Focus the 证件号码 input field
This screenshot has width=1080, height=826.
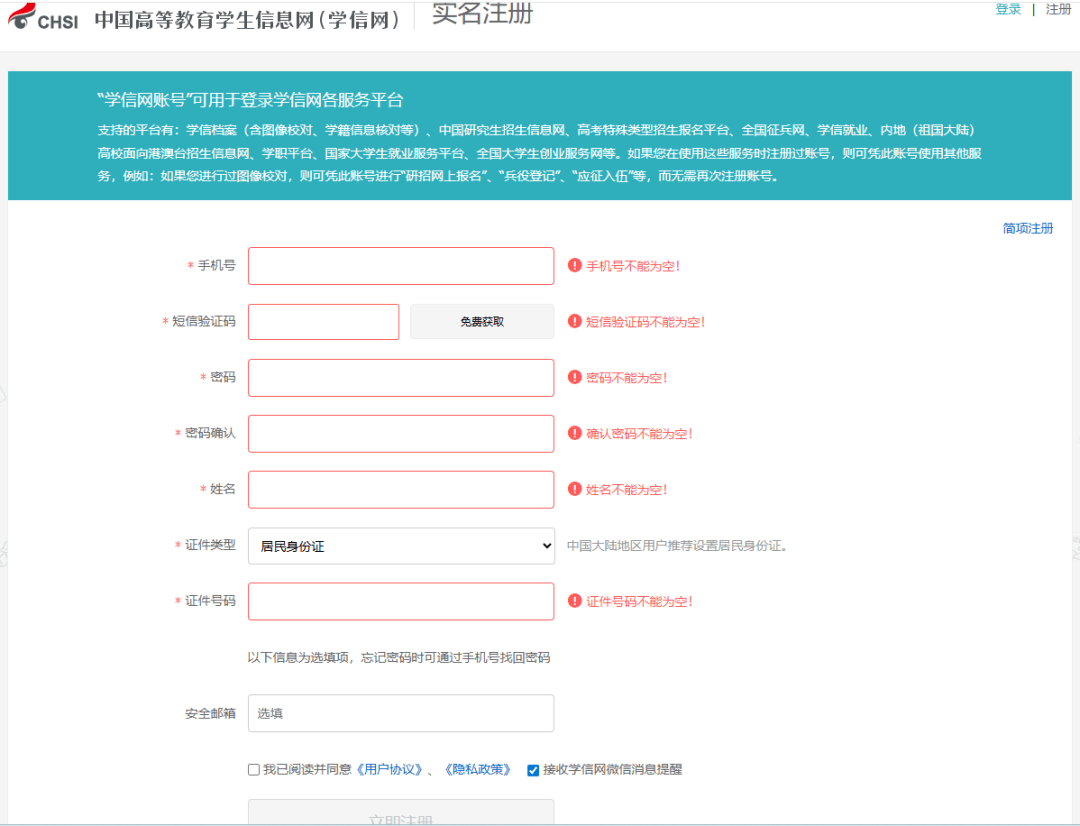[x=401, y=601]
